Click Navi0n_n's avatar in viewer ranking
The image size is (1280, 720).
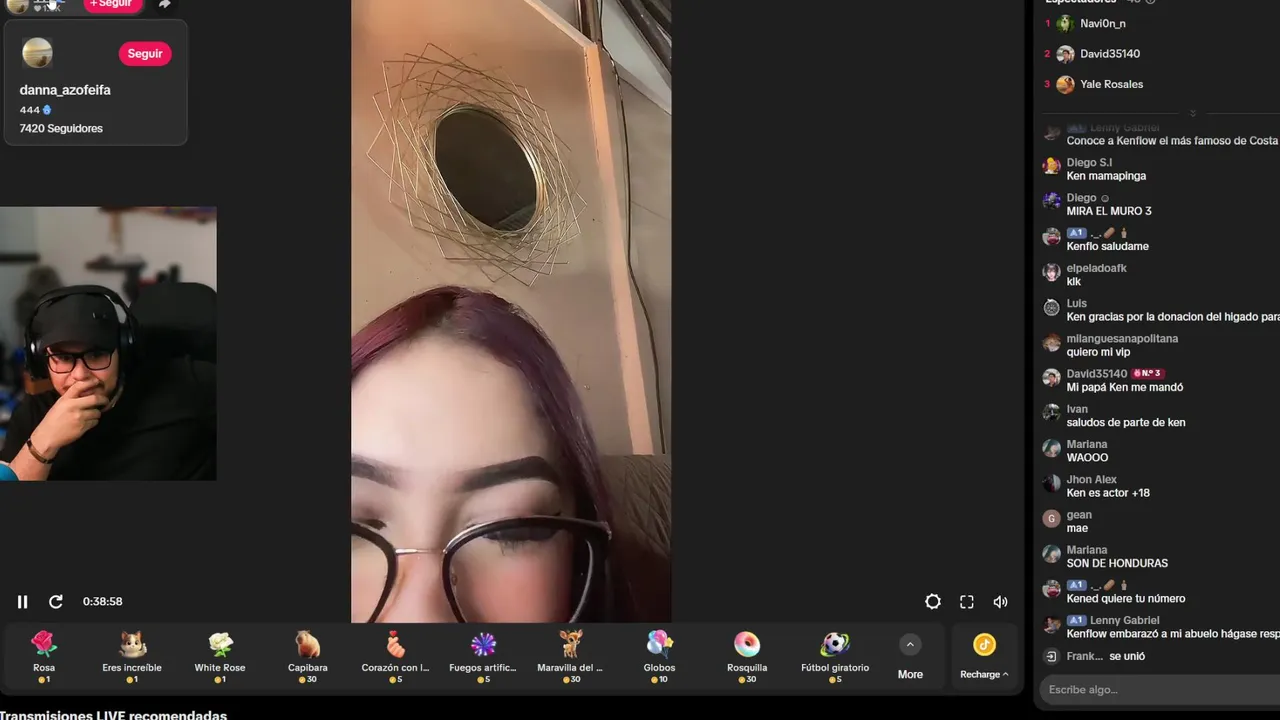point(1065,23)
